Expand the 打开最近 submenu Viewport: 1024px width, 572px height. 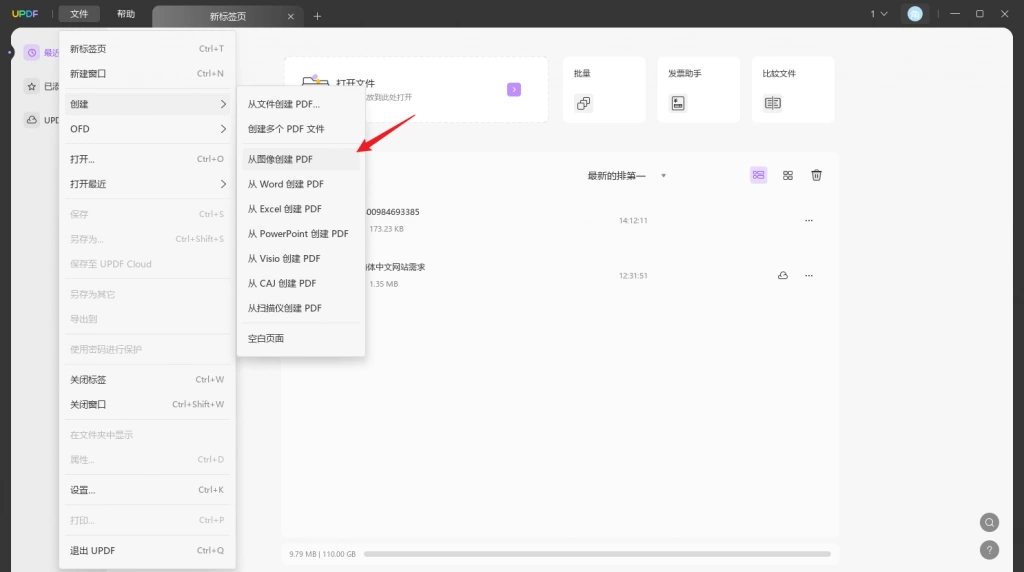147,184
